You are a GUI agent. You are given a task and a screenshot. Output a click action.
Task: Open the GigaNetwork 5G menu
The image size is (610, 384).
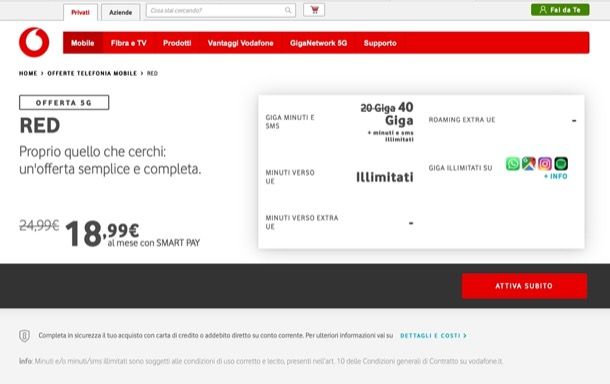(x=318, y=43)
